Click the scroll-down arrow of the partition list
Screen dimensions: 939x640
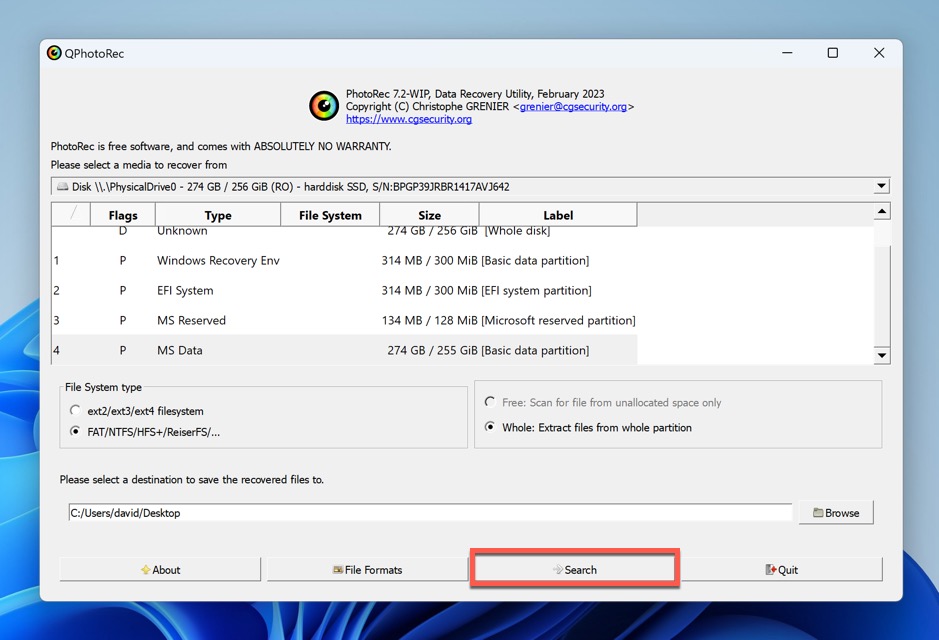click(881, 355)
